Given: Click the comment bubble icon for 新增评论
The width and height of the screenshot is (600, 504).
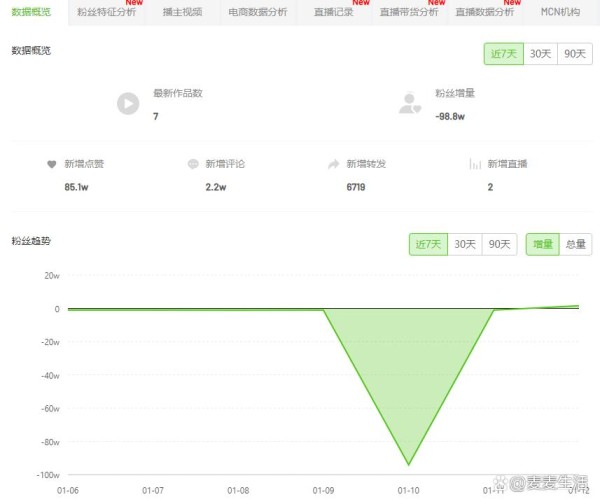Looking at the screenshot, I should pyautogui.click(x=193, y=164).
